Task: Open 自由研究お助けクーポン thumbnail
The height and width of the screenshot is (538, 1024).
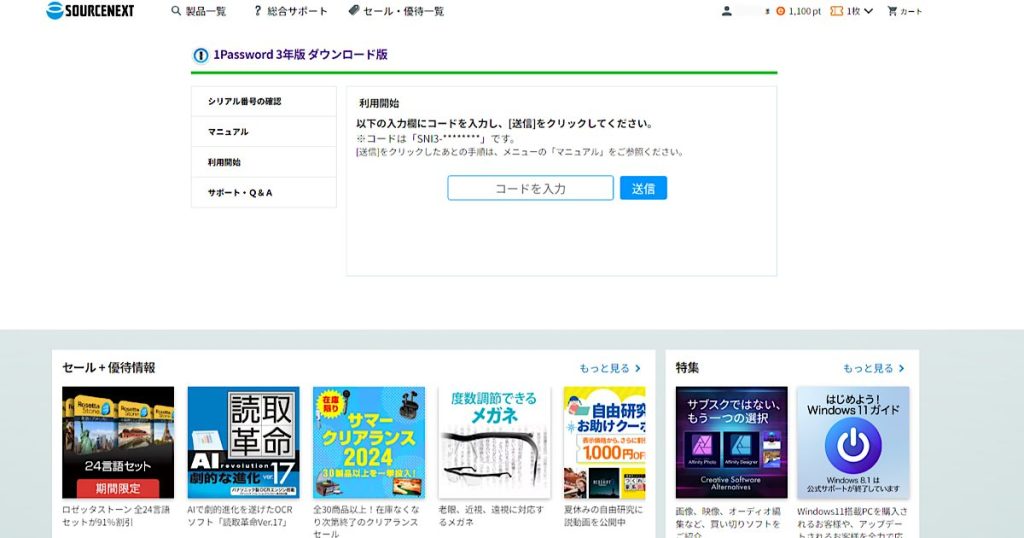Action: (x=605, y=442)
